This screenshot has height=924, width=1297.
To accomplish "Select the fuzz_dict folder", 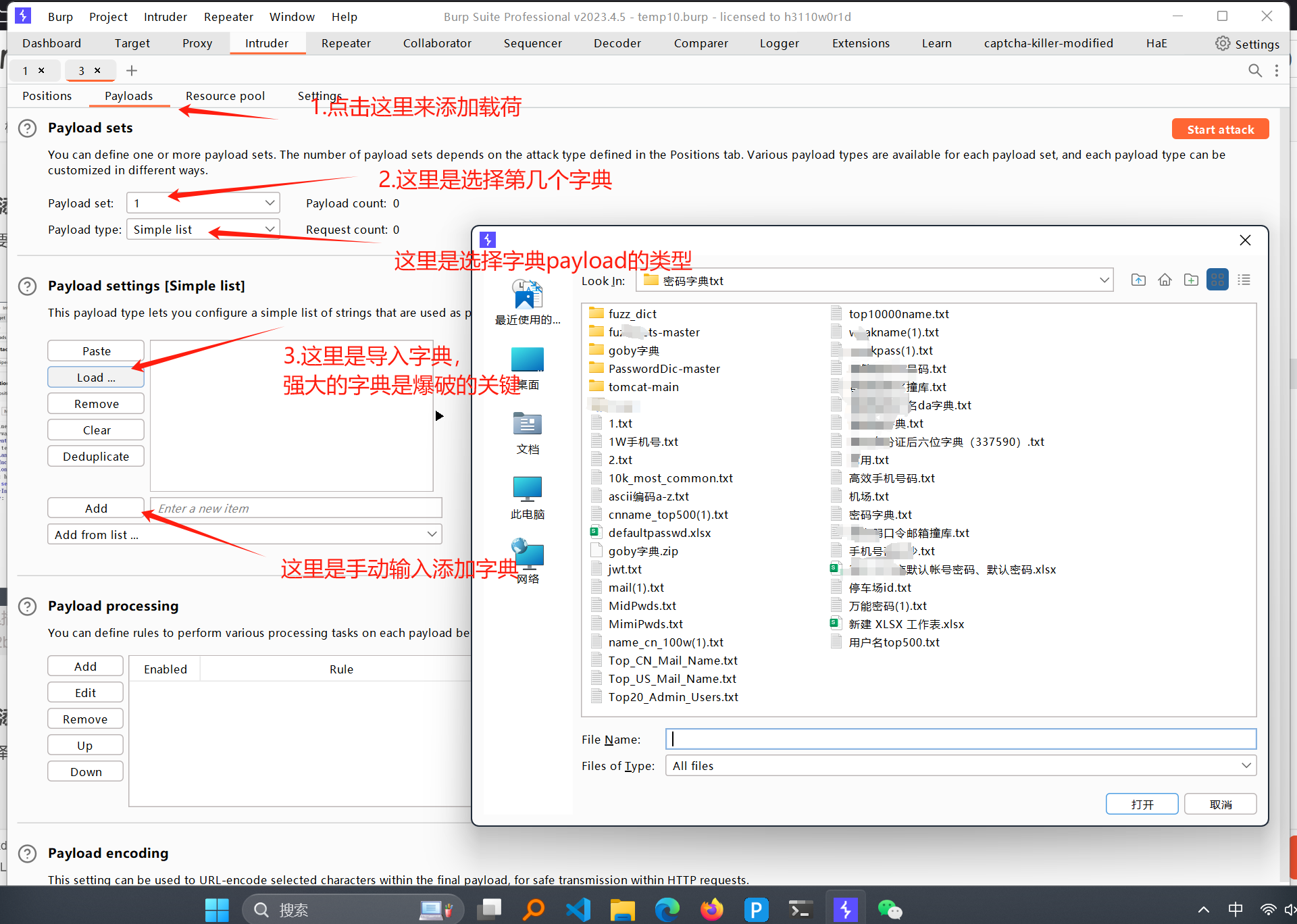I will (623, 313).
